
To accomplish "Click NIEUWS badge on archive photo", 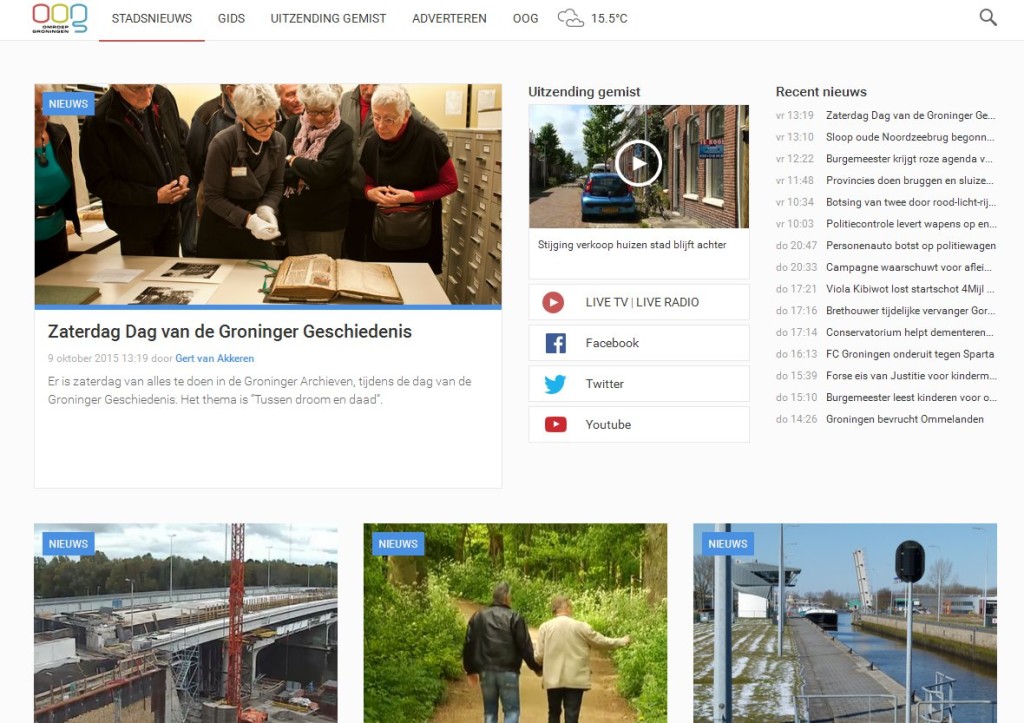I will point(68,104).
